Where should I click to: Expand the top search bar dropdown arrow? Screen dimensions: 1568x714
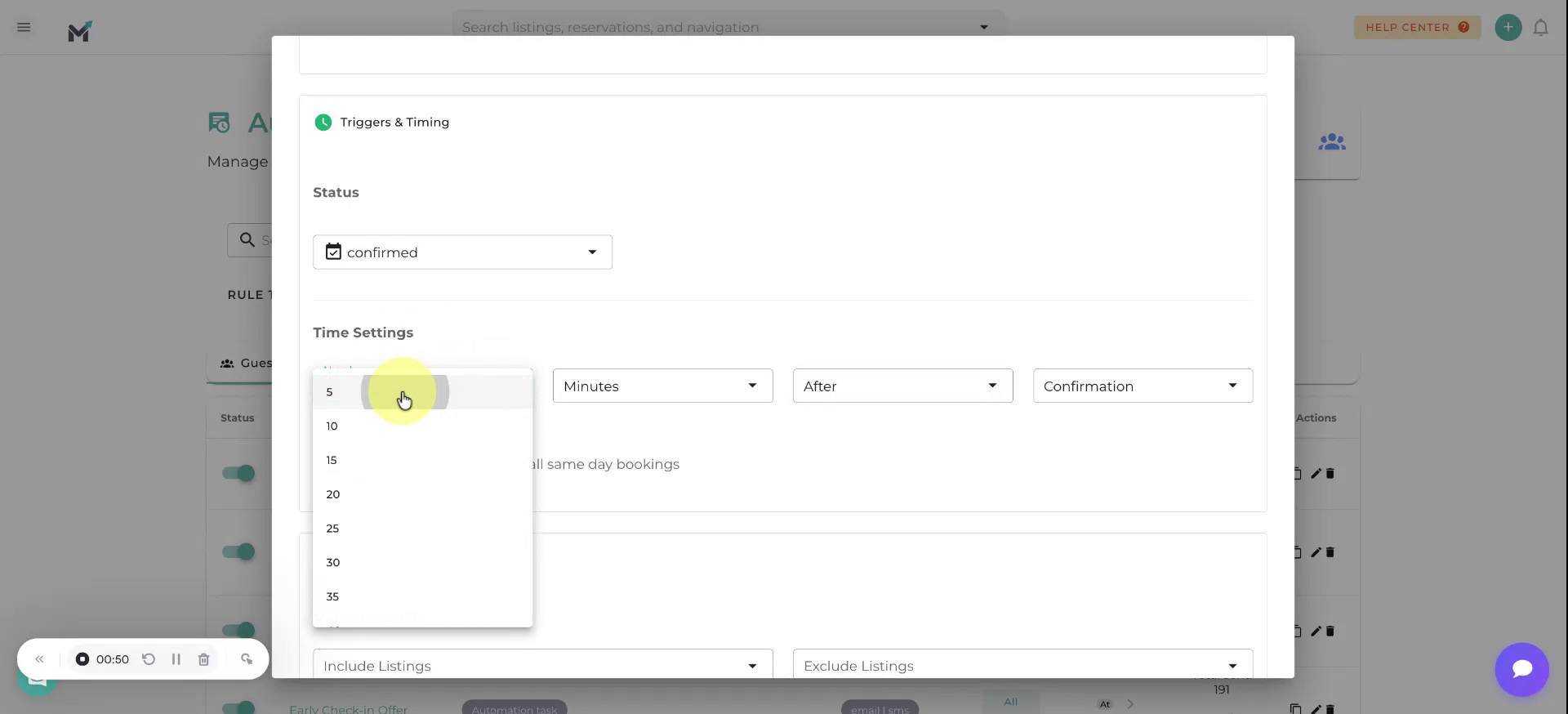pyautogui.click(x=983, y=27)
